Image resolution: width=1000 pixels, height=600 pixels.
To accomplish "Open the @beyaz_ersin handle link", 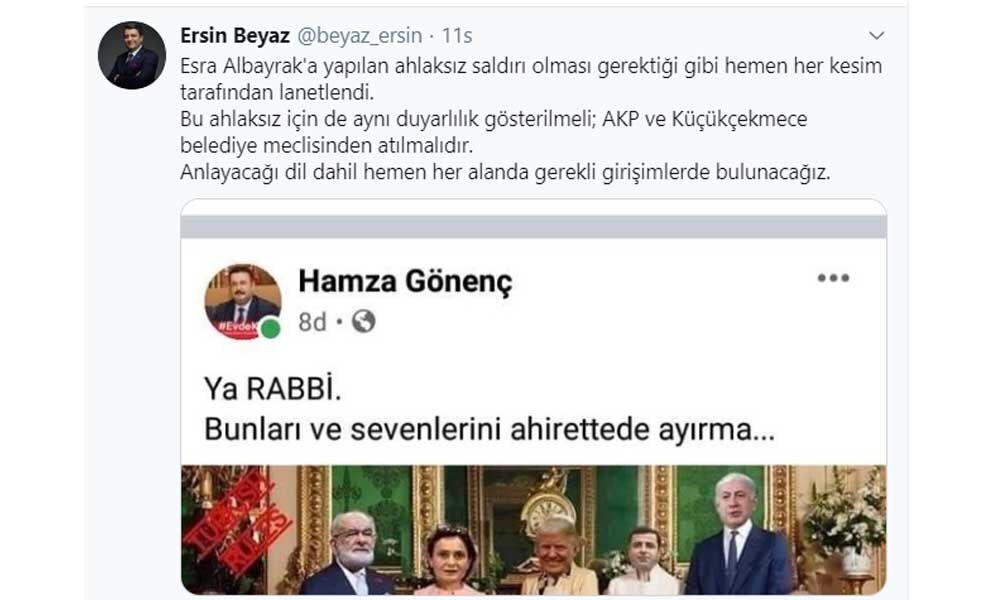I will 360,36.
